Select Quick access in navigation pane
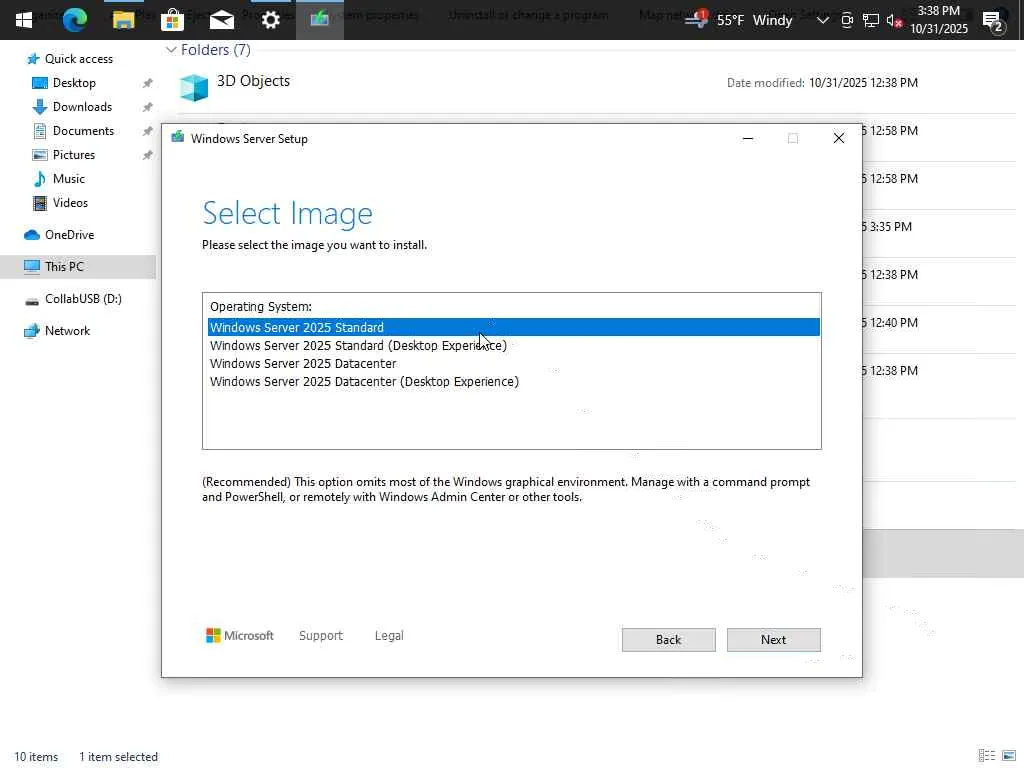Viewport: 1024px width, 768px height. pyautogui.click(x=78, y=59)
